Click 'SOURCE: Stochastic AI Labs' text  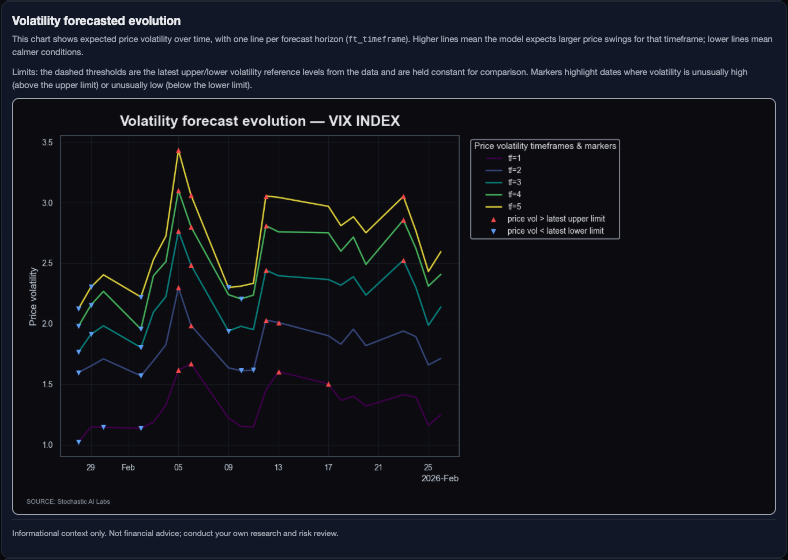68,502
